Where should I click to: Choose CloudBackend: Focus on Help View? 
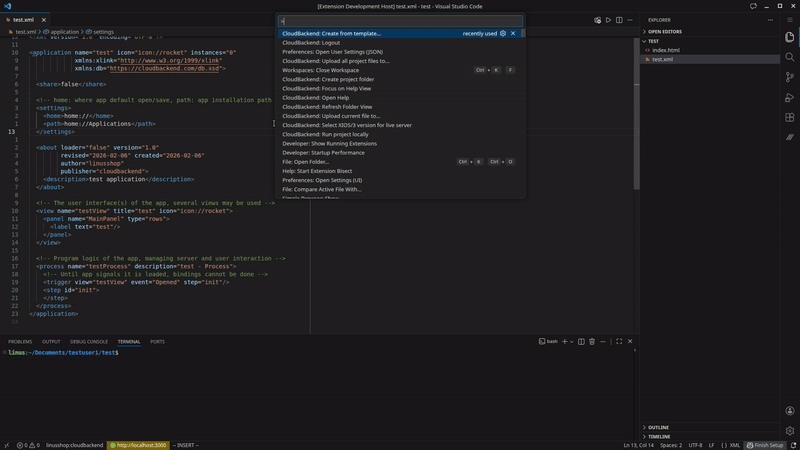pos(400,88)
